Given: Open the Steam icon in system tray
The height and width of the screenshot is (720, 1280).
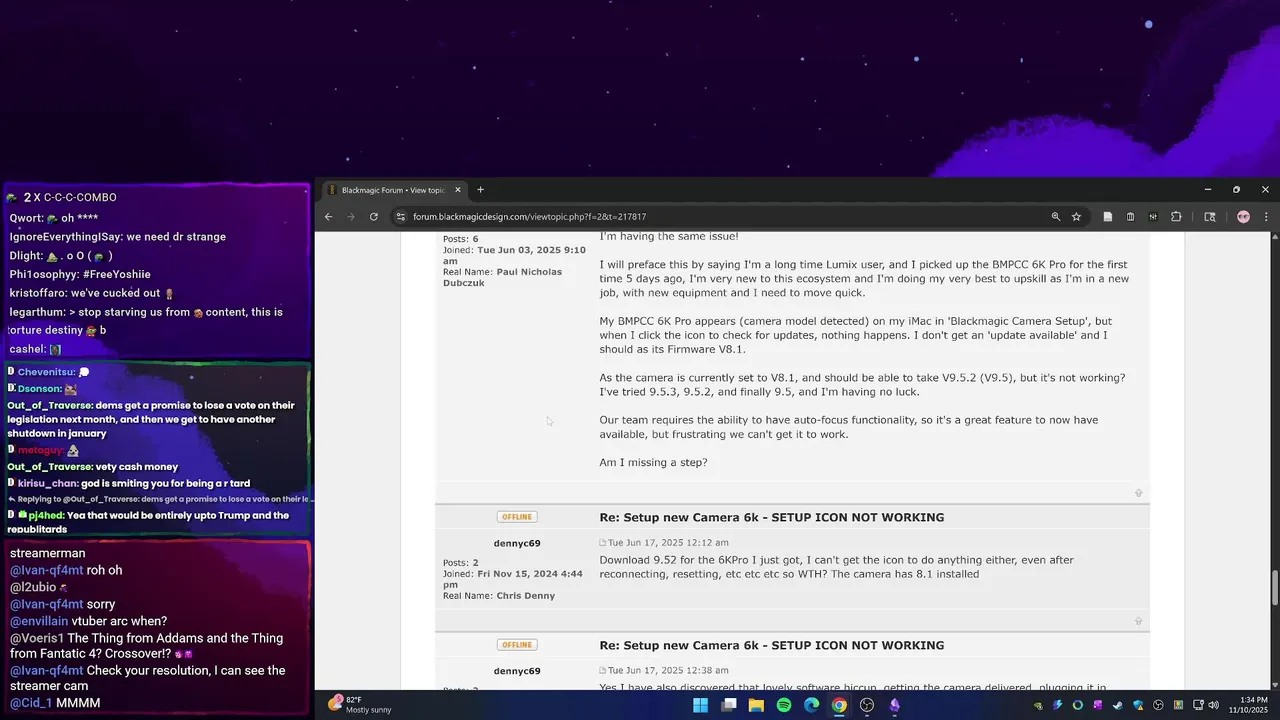Looking at the screenshot, I should tap(1118, 705).
